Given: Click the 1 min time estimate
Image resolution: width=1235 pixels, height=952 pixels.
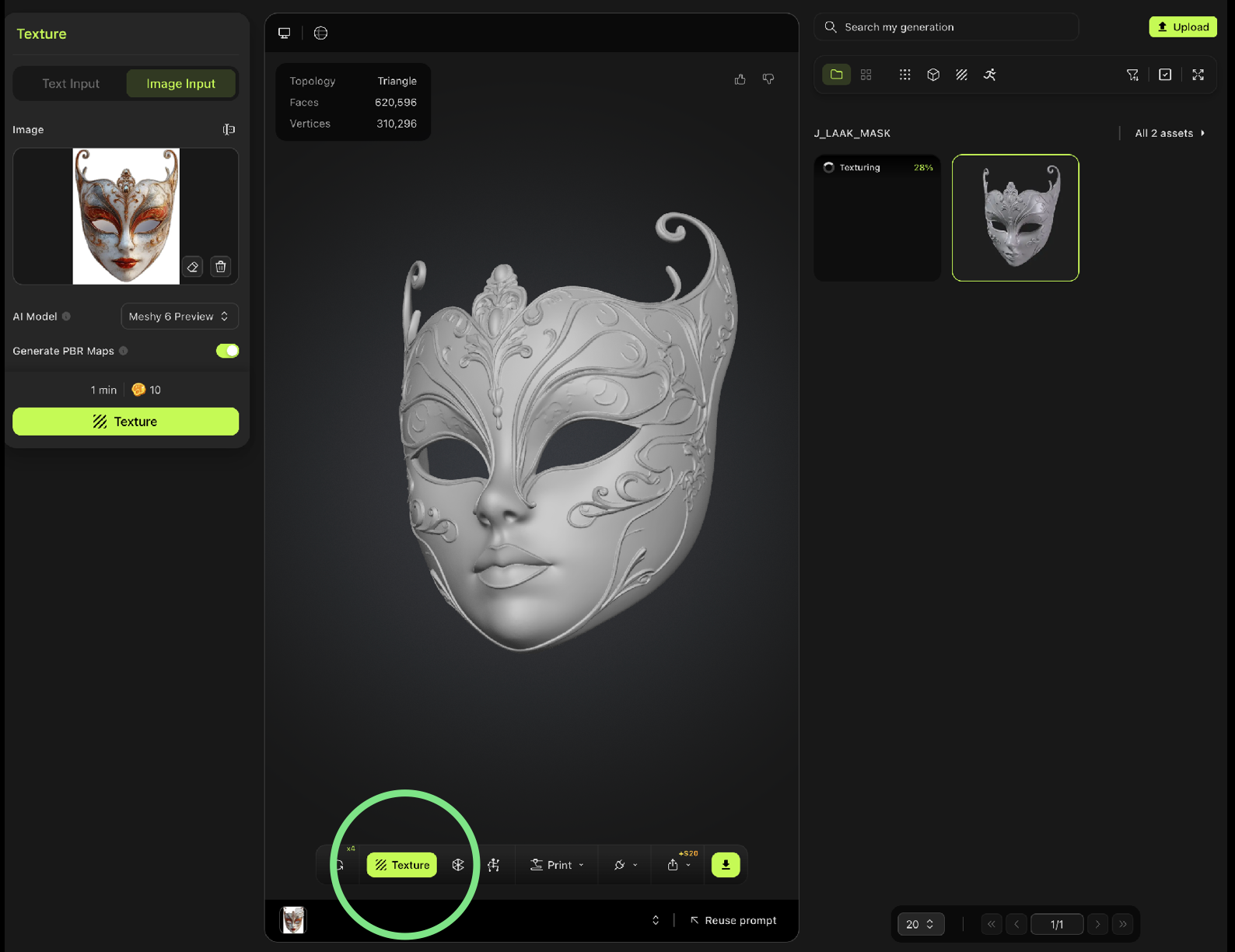Looking at the screenshot, I should (x=103, y=390).
